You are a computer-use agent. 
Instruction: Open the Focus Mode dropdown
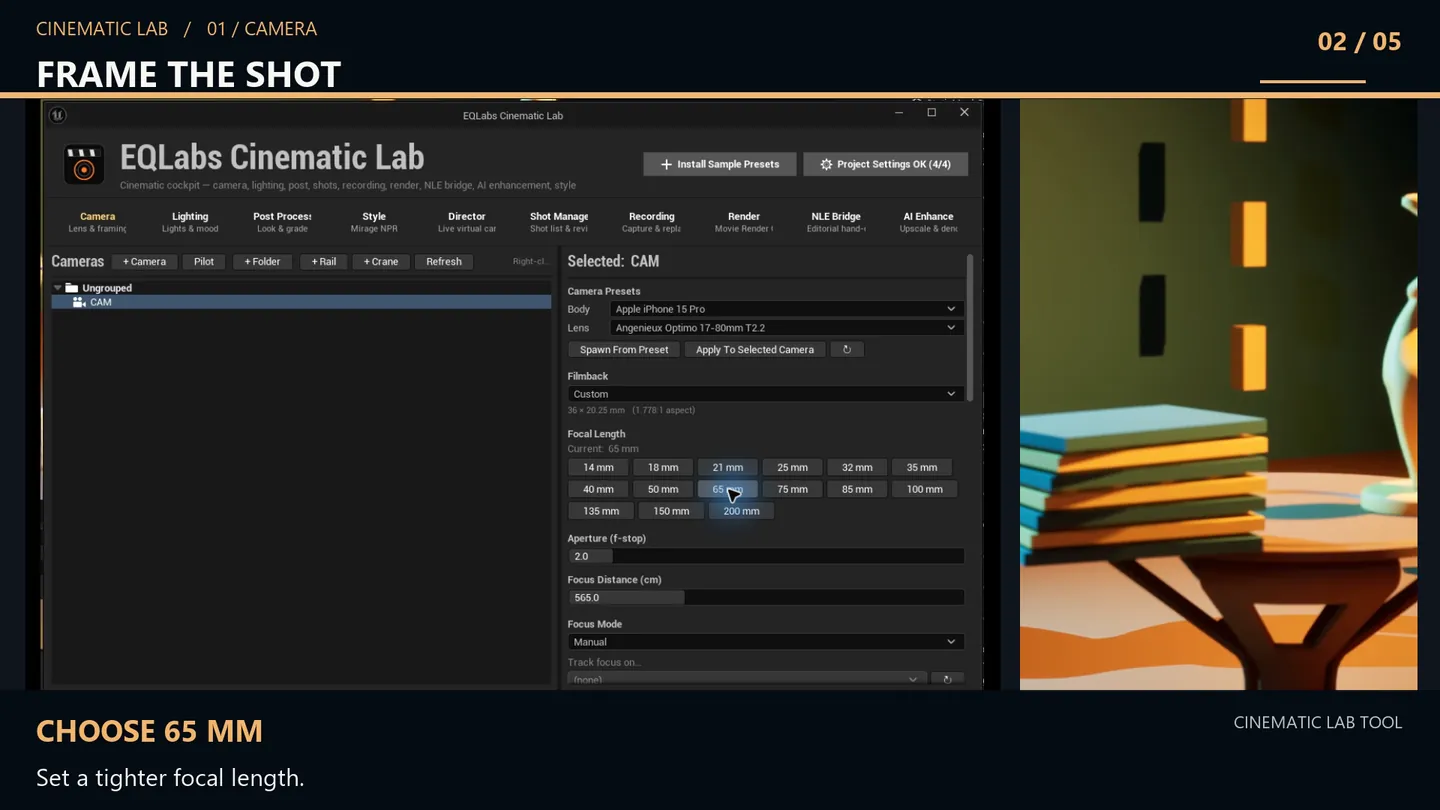coord(765,642)
